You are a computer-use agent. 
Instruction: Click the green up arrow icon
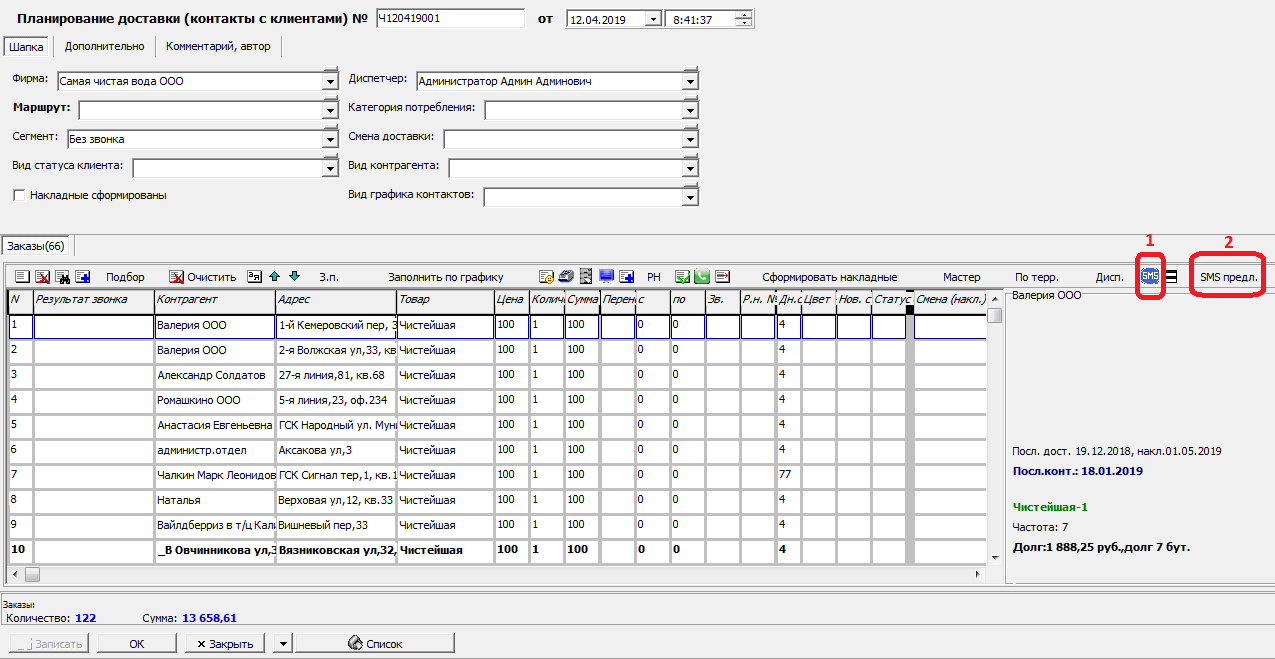coord(274,277)
